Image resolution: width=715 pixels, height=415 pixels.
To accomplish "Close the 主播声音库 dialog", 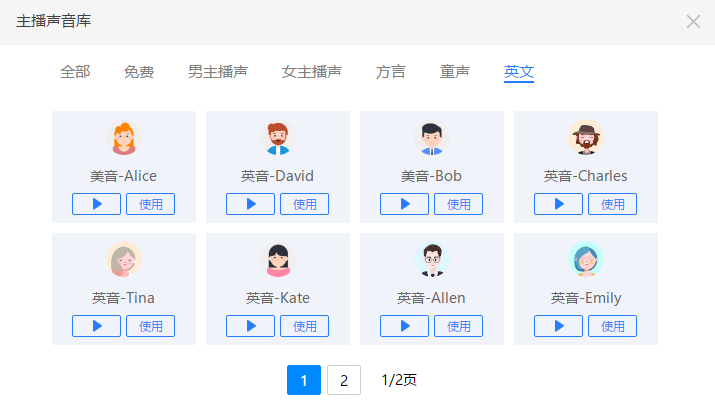I will pyautogui.click(x=693, y=21).
